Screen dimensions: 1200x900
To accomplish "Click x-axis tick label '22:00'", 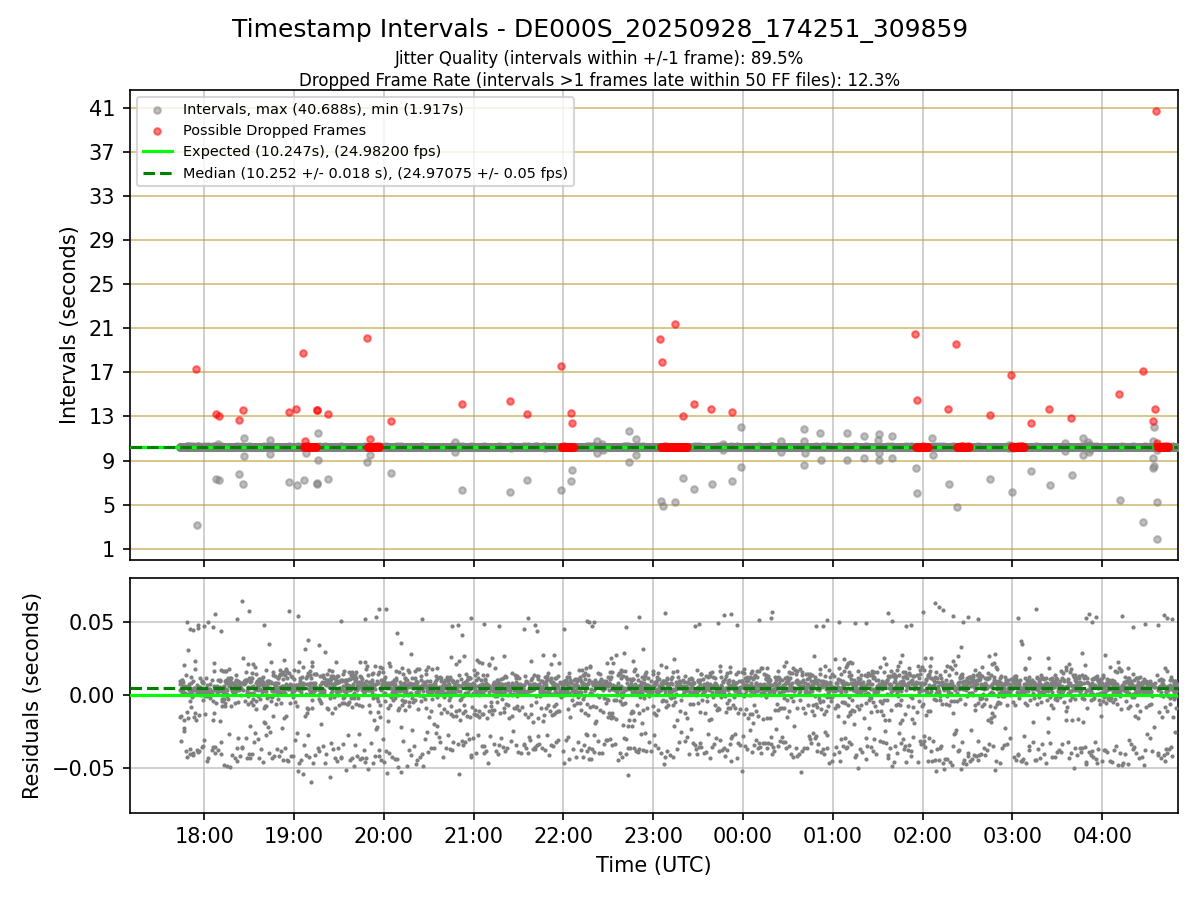I will coord(563,834).
